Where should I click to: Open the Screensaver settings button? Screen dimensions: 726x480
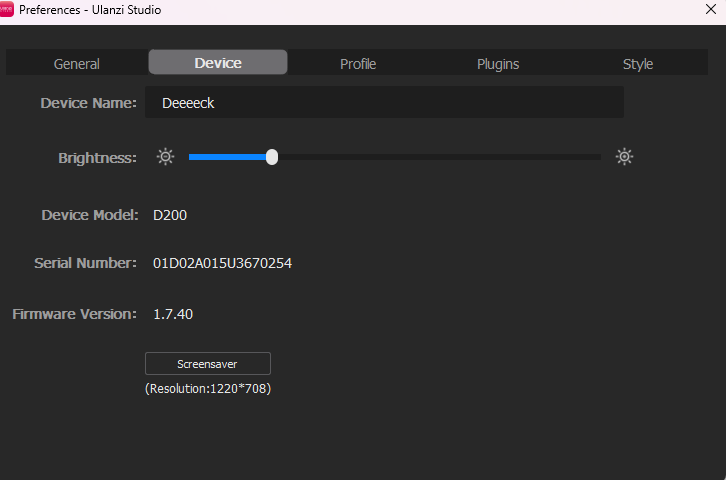tap(208, 364)
